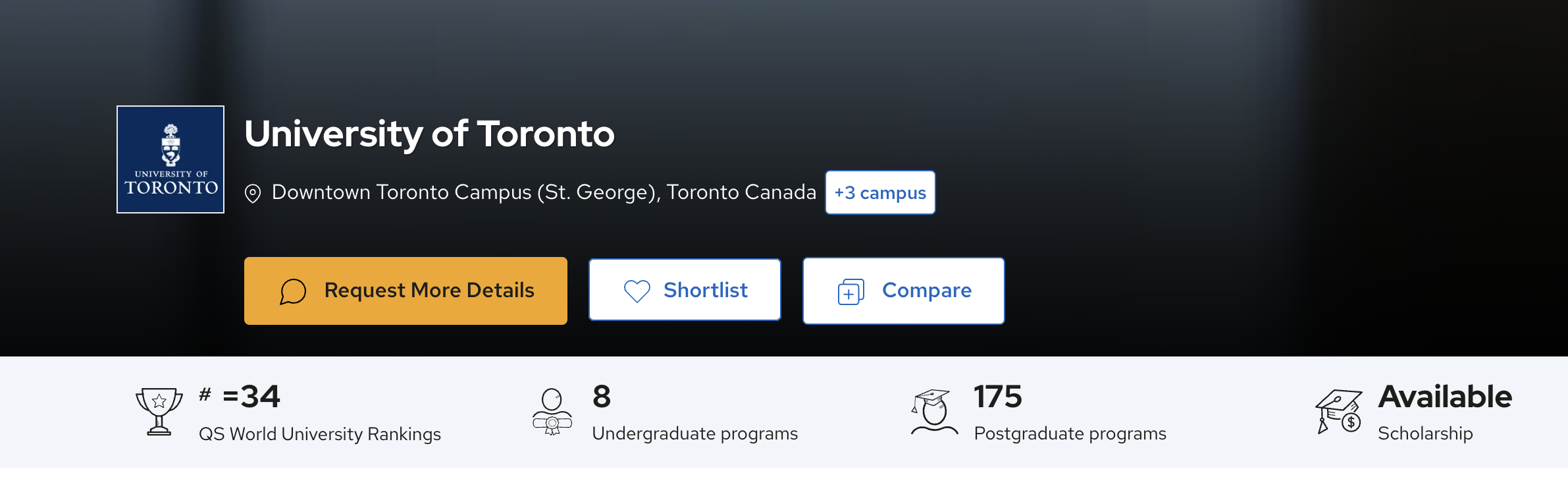Open QS World University Rankings

tap(320, 434)
